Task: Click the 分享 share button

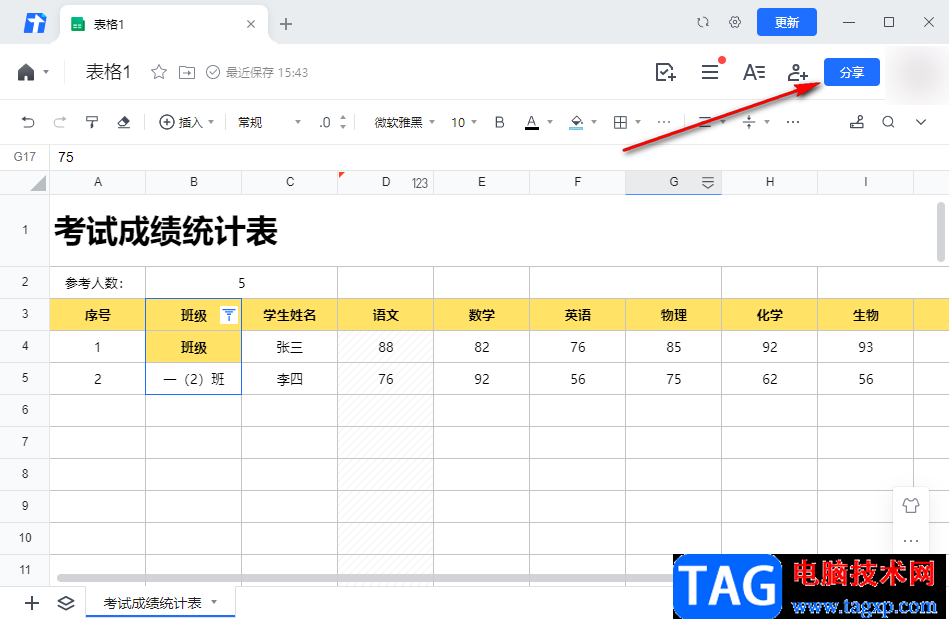Action: [x=852, y=73]
